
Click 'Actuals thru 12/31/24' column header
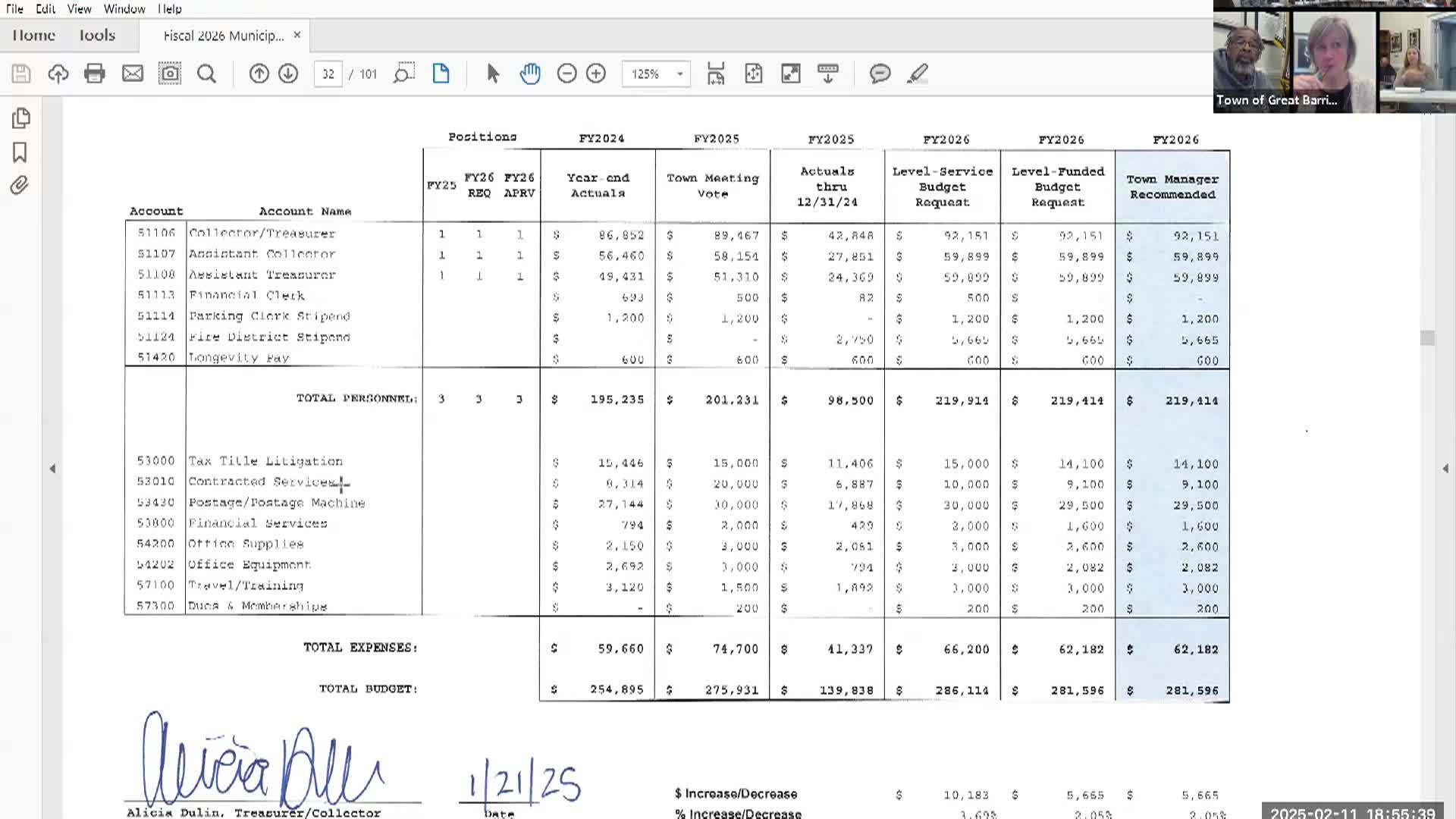click(827, 187)
